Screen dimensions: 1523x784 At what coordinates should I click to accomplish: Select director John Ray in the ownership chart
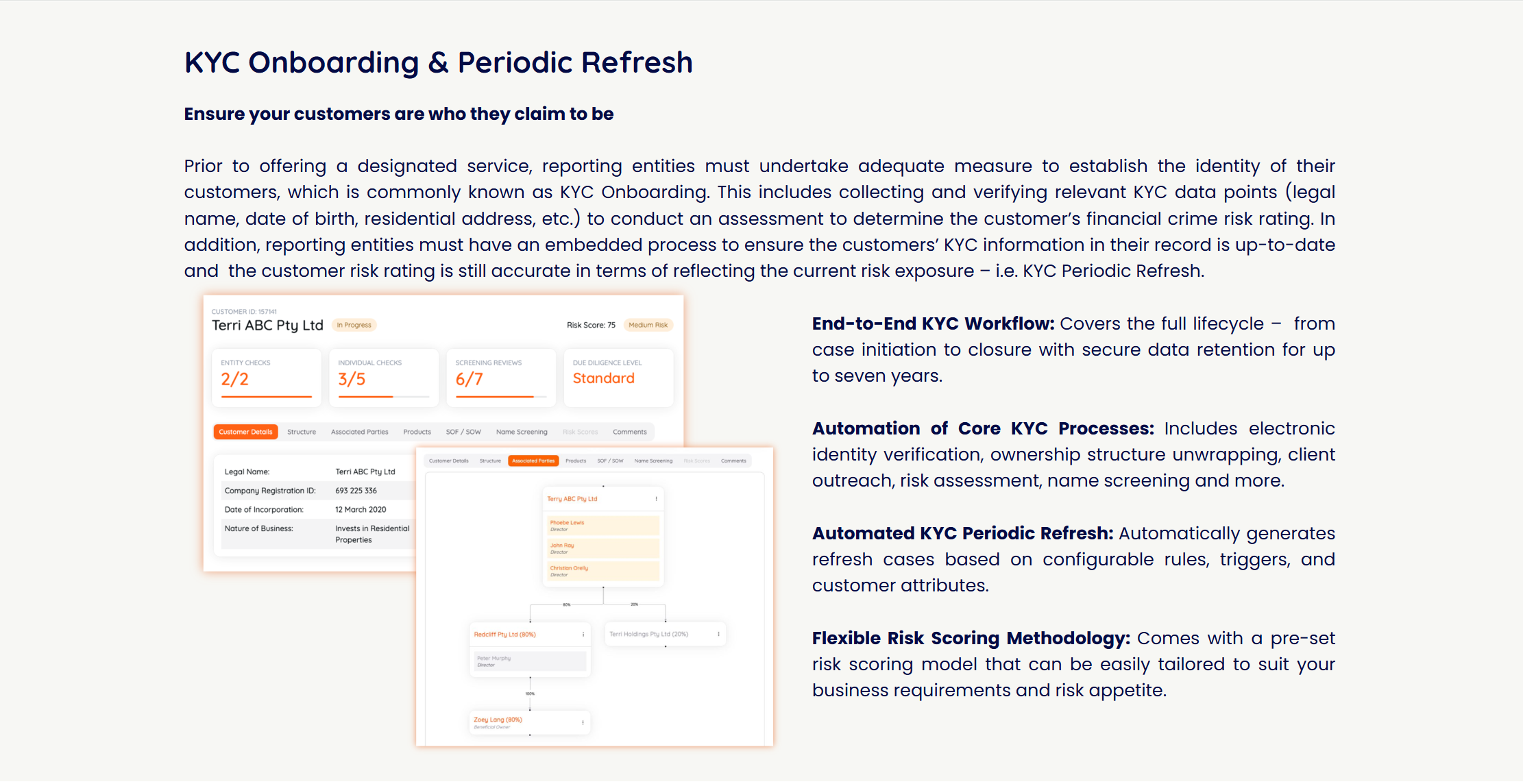602,548
